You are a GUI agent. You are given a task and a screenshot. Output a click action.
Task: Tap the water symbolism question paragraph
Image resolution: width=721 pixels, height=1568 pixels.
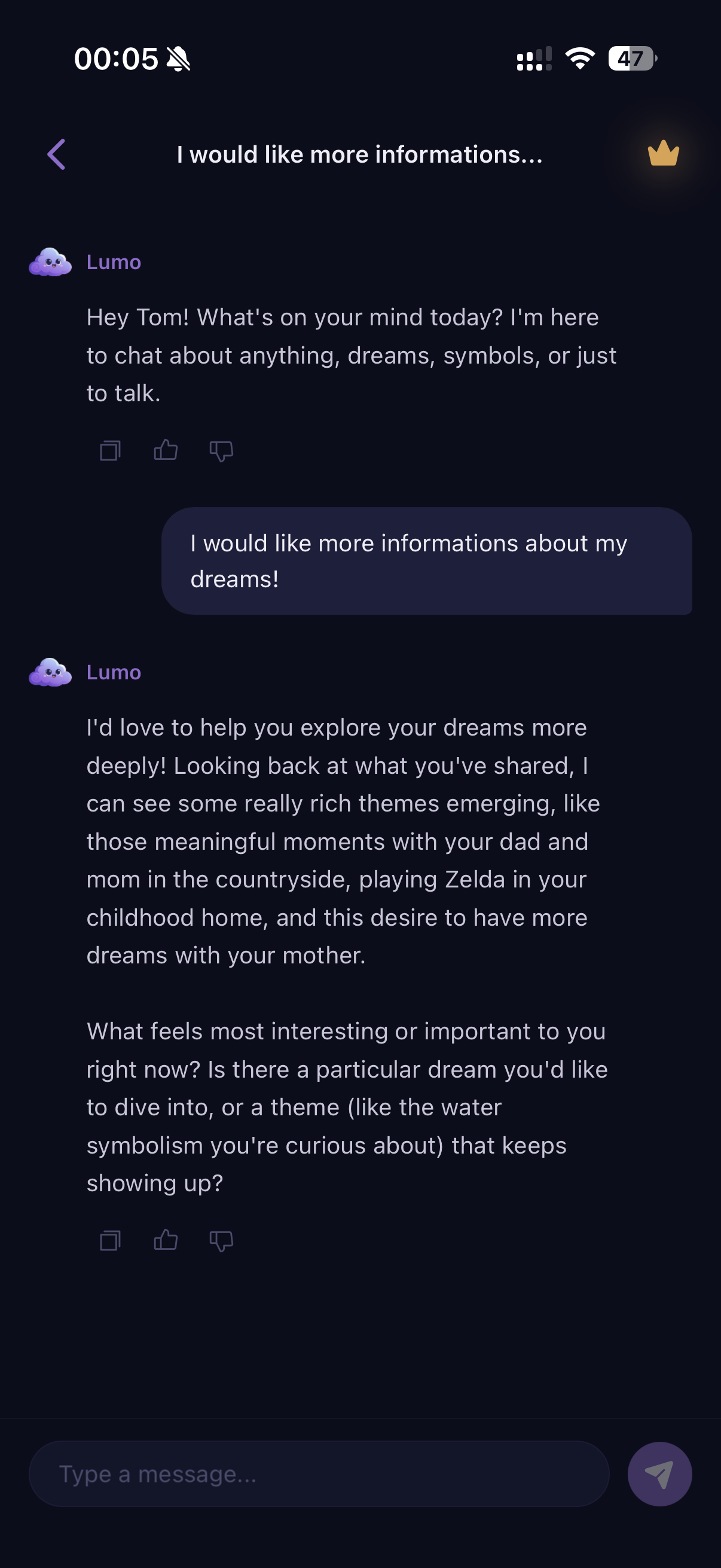(x=347, y=1106)
